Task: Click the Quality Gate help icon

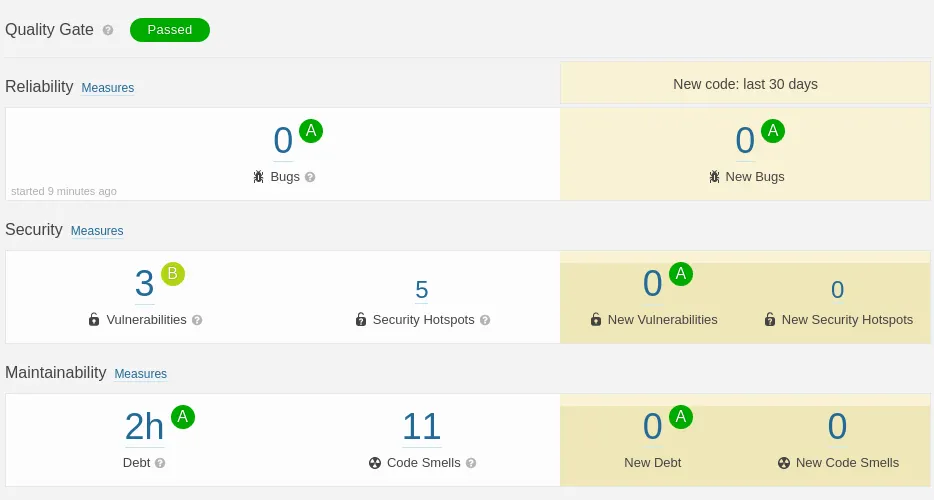Action: point(108,30)
